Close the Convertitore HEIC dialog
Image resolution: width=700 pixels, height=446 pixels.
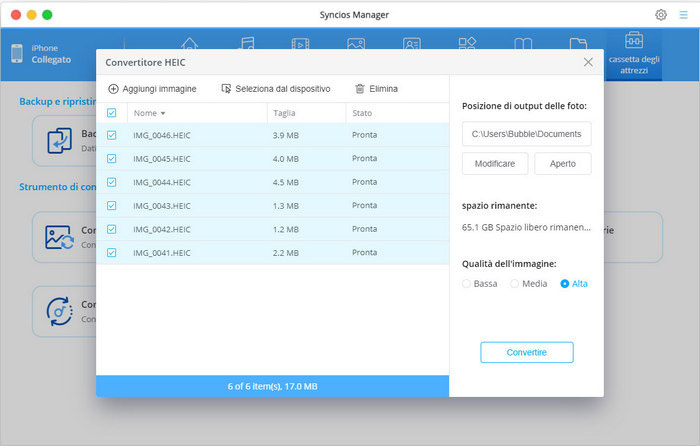pos(588,63)
